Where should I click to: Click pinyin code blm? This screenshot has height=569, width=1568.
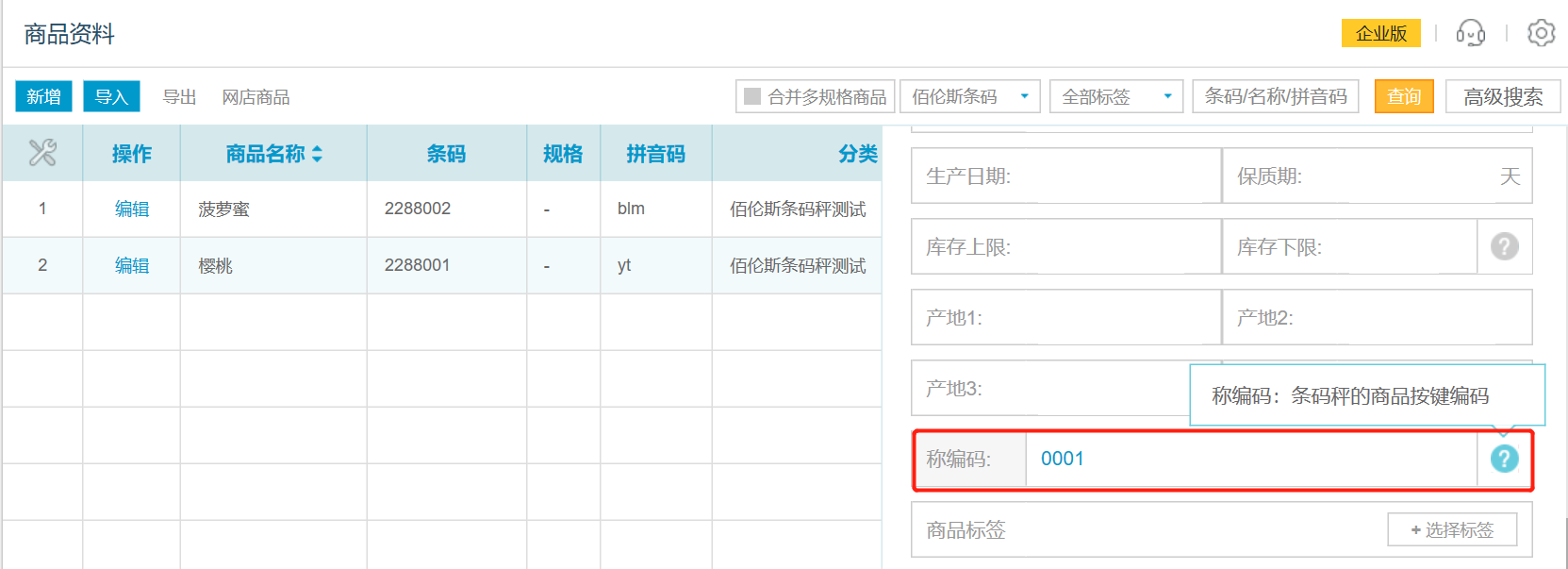pos(631,209)
